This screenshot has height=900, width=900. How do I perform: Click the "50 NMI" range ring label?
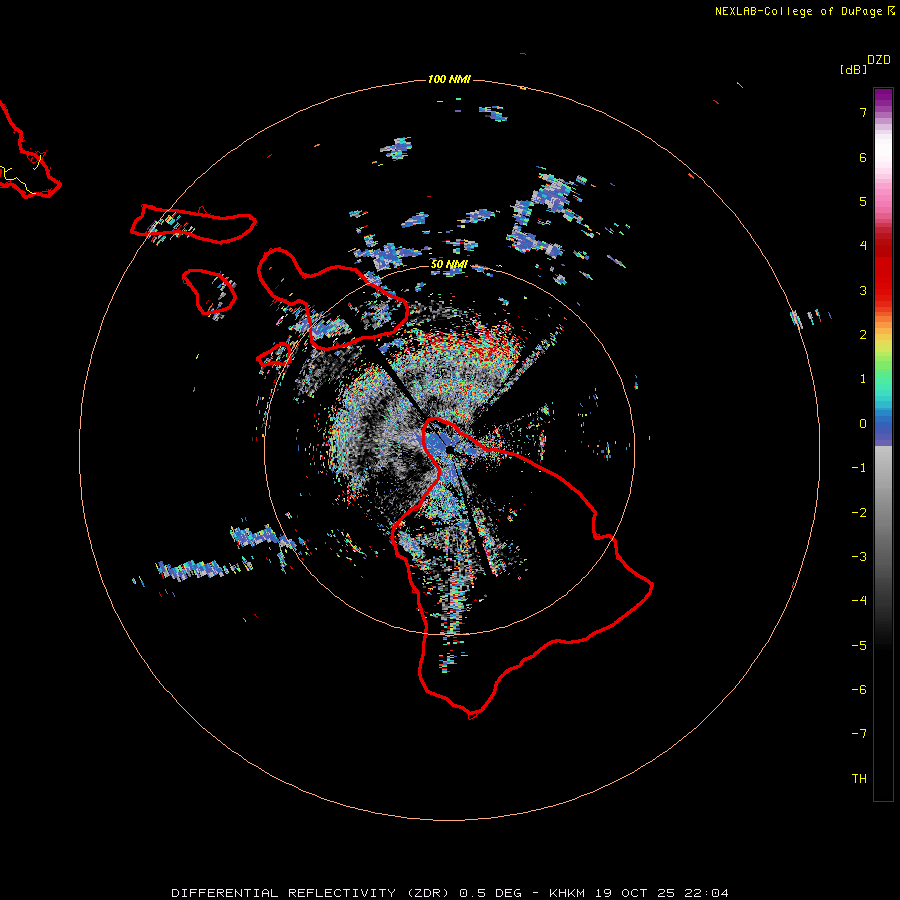point(449,264)
